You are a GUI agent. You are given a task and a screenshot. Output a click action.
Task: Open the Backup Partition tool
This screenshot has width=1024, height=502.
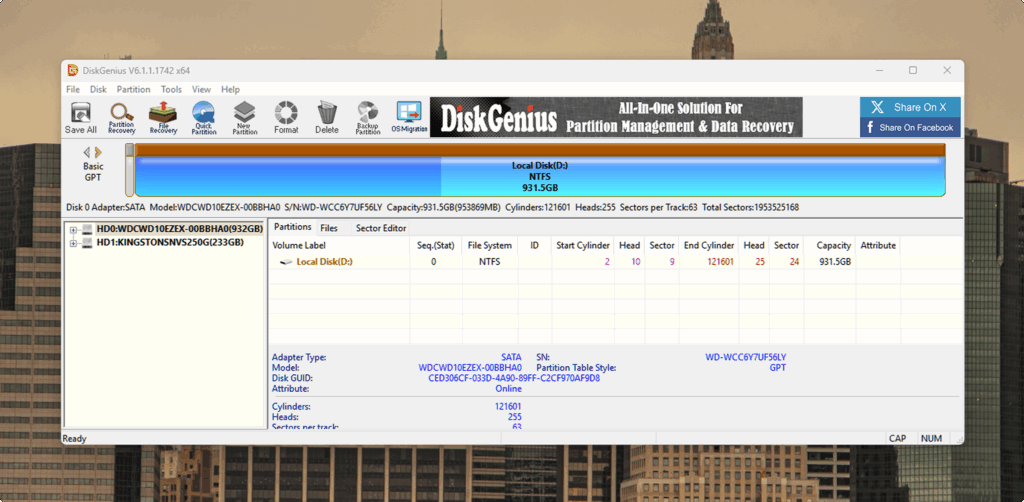point(368,118)
